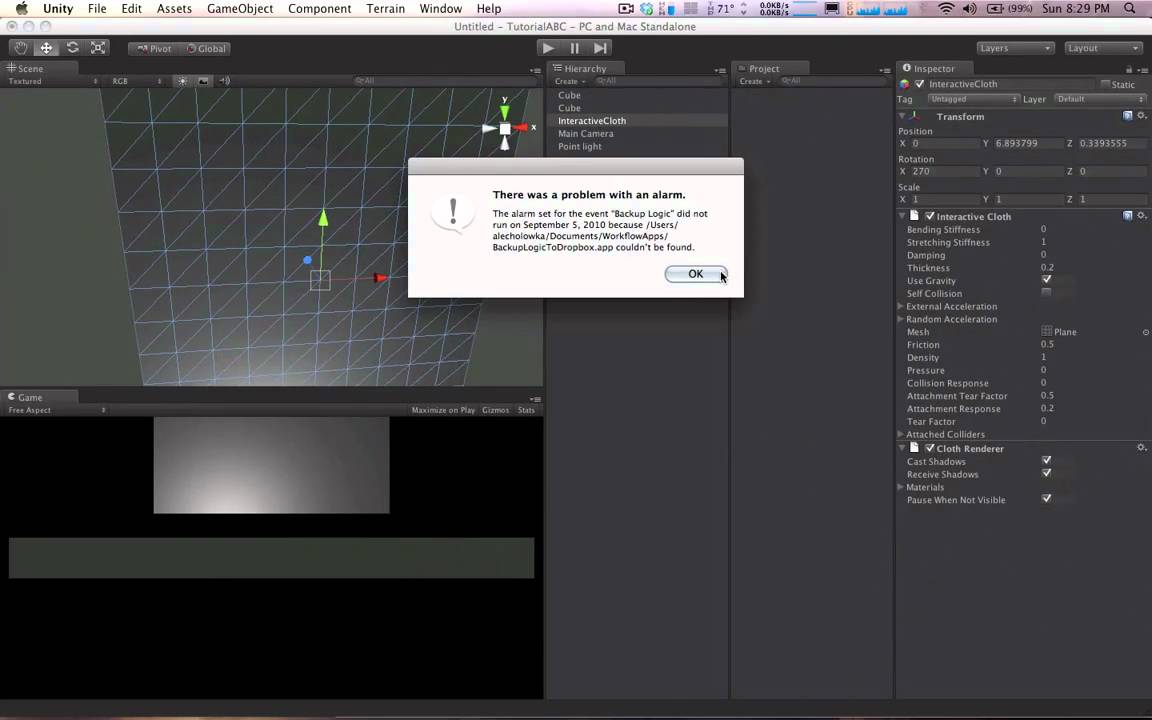1152x720 pixels.
Task: Enable the Static checkbox
Action: [1105, 84]
